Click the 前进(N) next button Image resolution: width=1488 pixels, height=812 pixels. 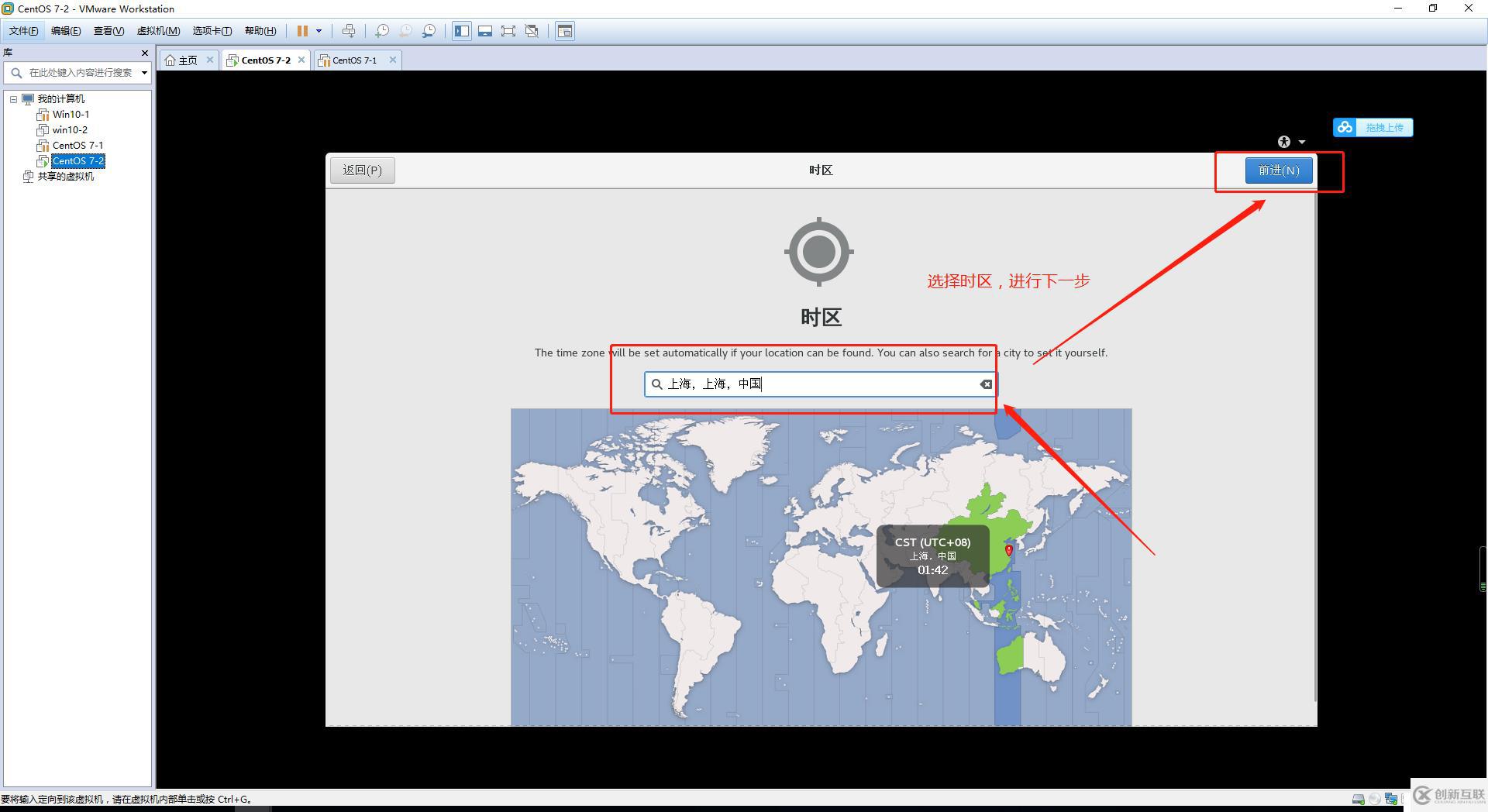1279,170
